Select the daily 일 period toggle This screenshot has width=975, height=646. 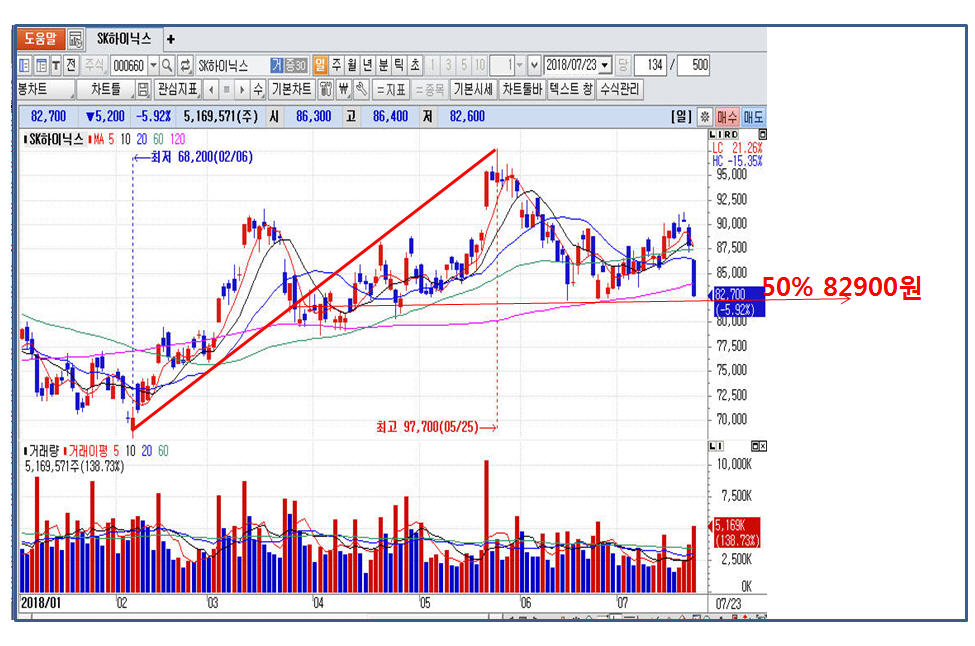pyautogui.click(x=321, y=65)
